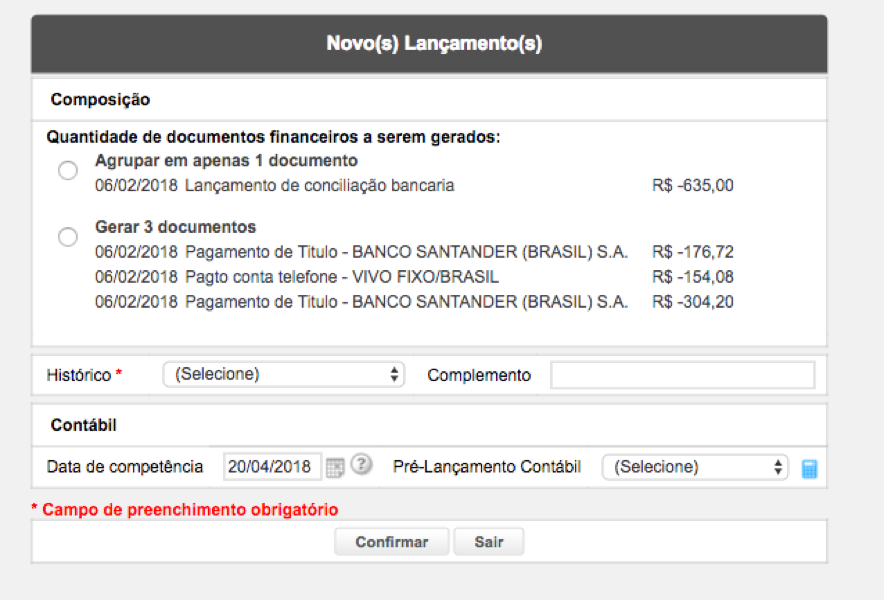Click 'Quantidade de documentos financeiros a serem gerados' text
Image resolution: width=884 pixels, height=600 pixels.
273,137
